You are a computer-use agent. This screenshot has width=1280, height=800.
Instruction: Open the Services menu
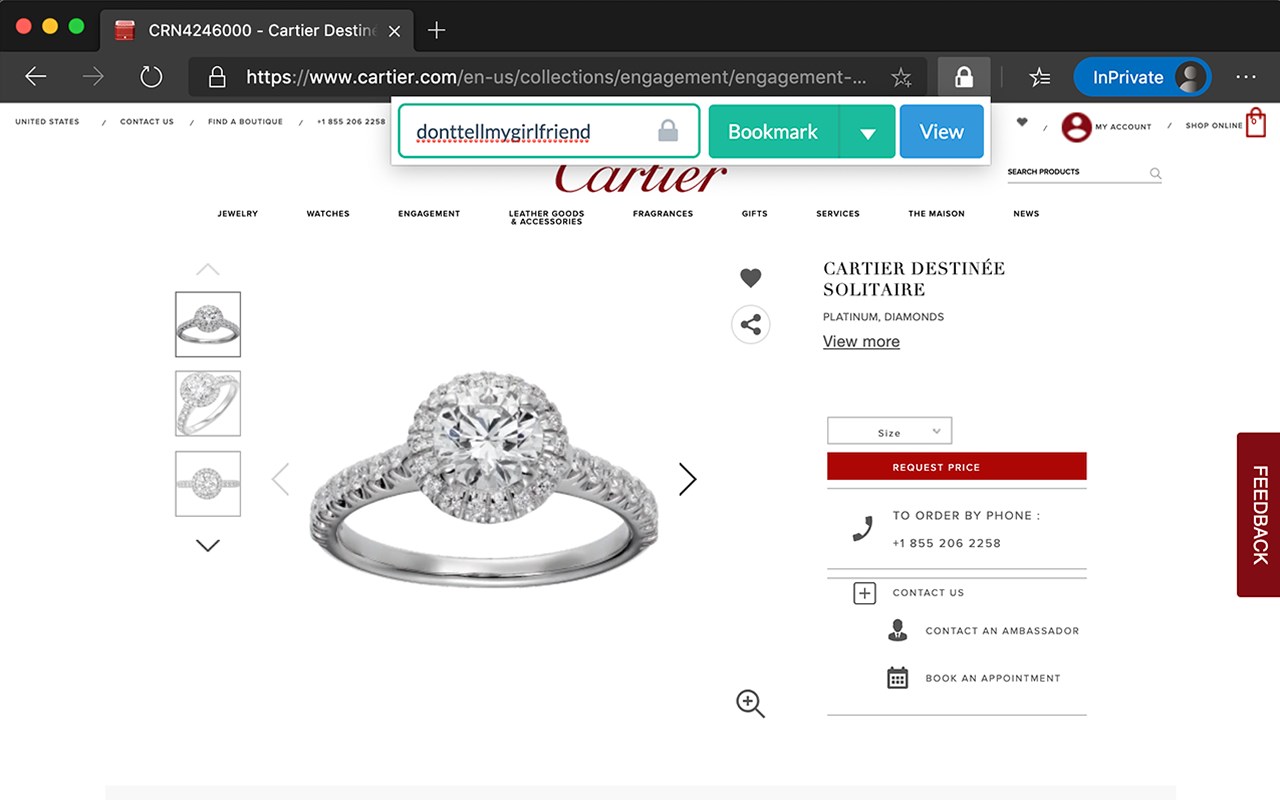[x=838, y=214]
